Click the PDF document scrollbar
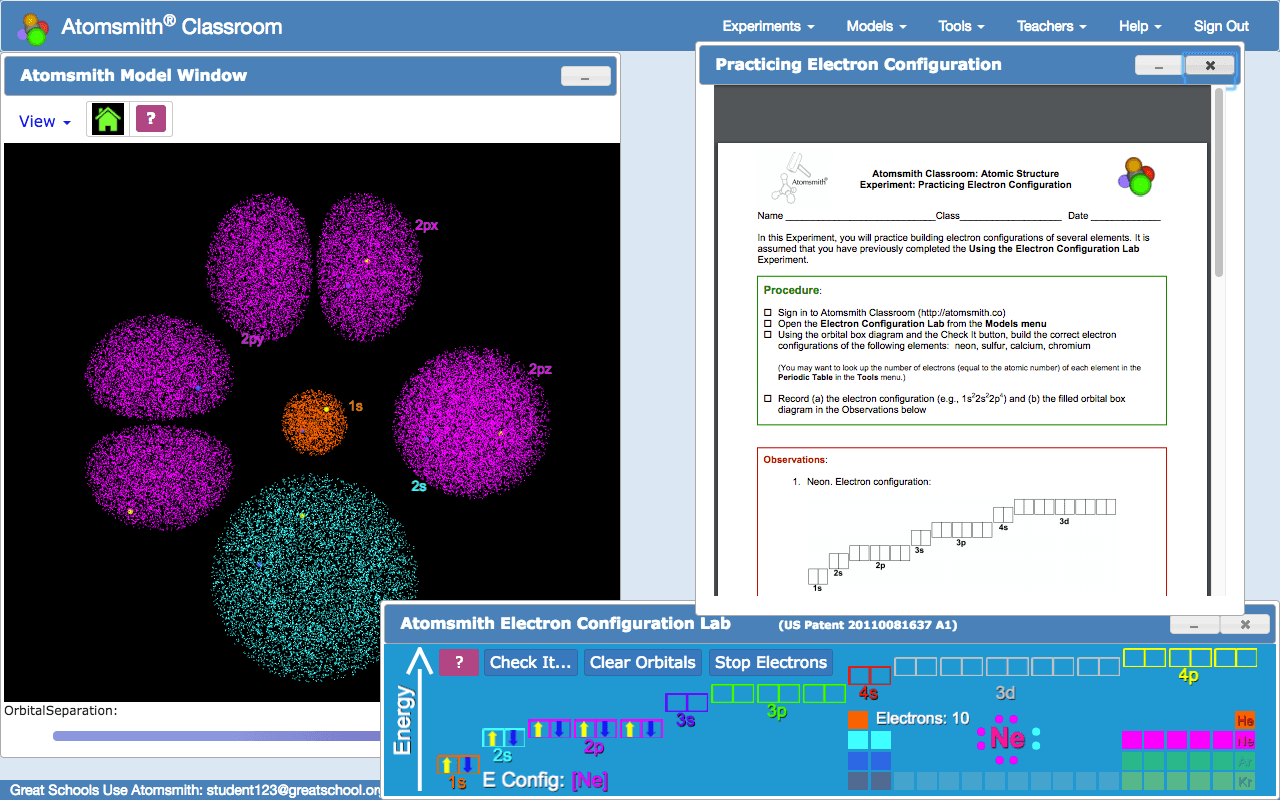 coord(1218,184)
